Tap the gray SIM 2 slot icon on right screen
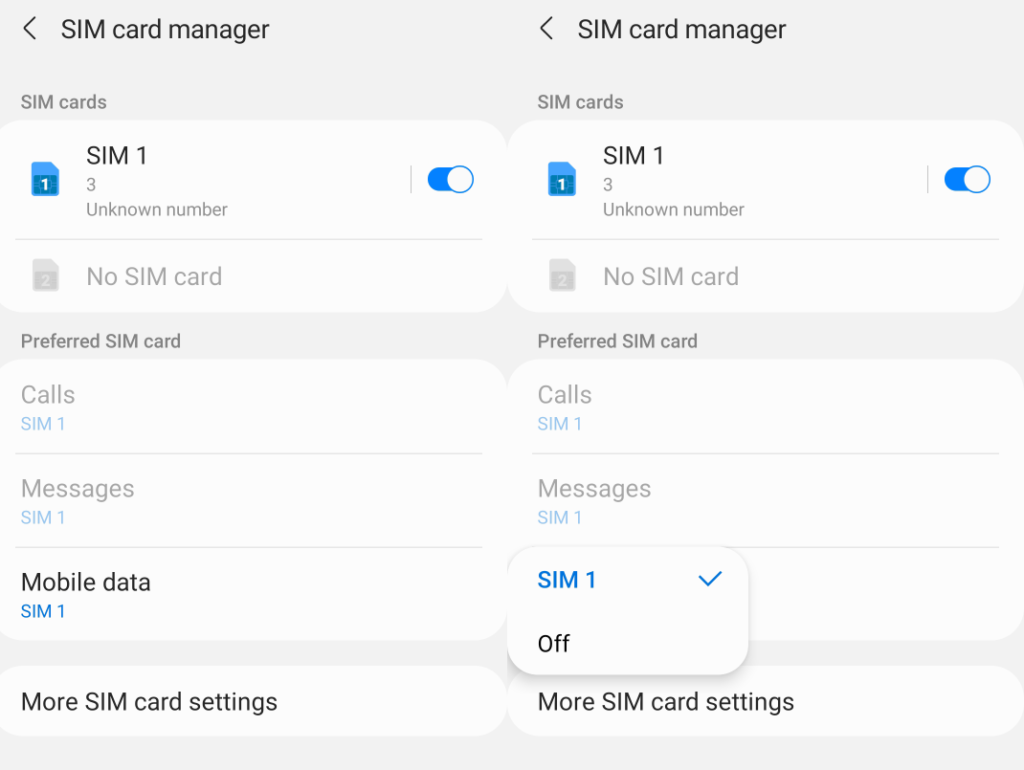This screenshot has height=770, width=1024. (562, 275)
